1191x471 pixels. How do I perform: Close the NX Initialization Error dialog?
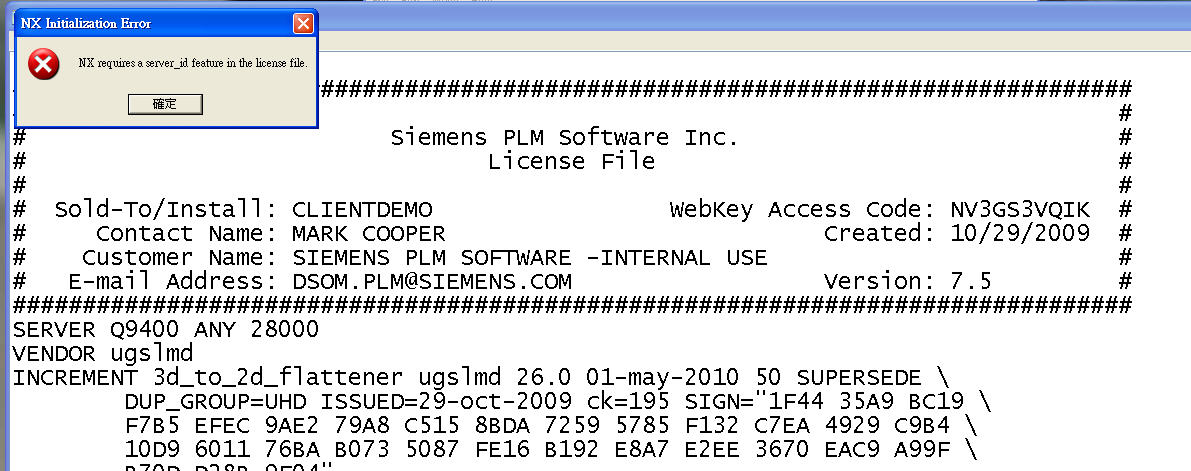pos(303,24)
